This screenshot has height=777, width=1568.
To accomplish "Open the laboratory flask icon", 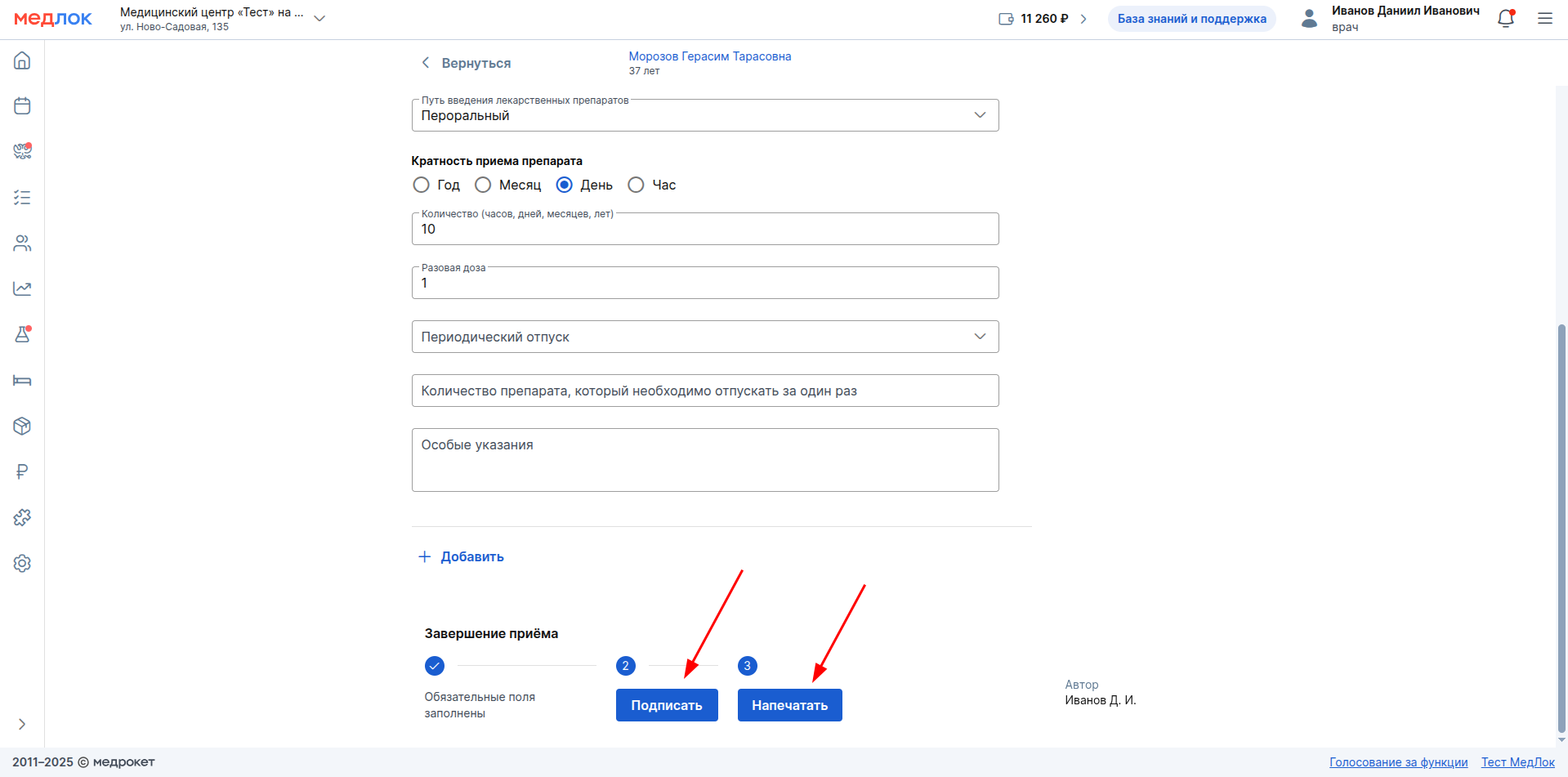I will tap(22, 335).
